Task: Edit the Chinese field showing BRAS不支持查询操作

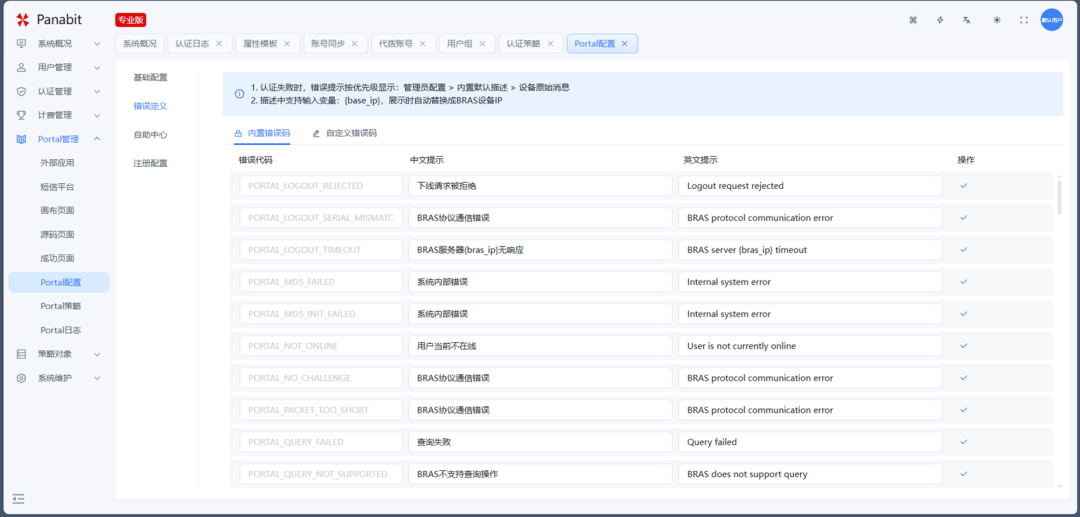Action: pyautogui.click(x=540, y=474)
